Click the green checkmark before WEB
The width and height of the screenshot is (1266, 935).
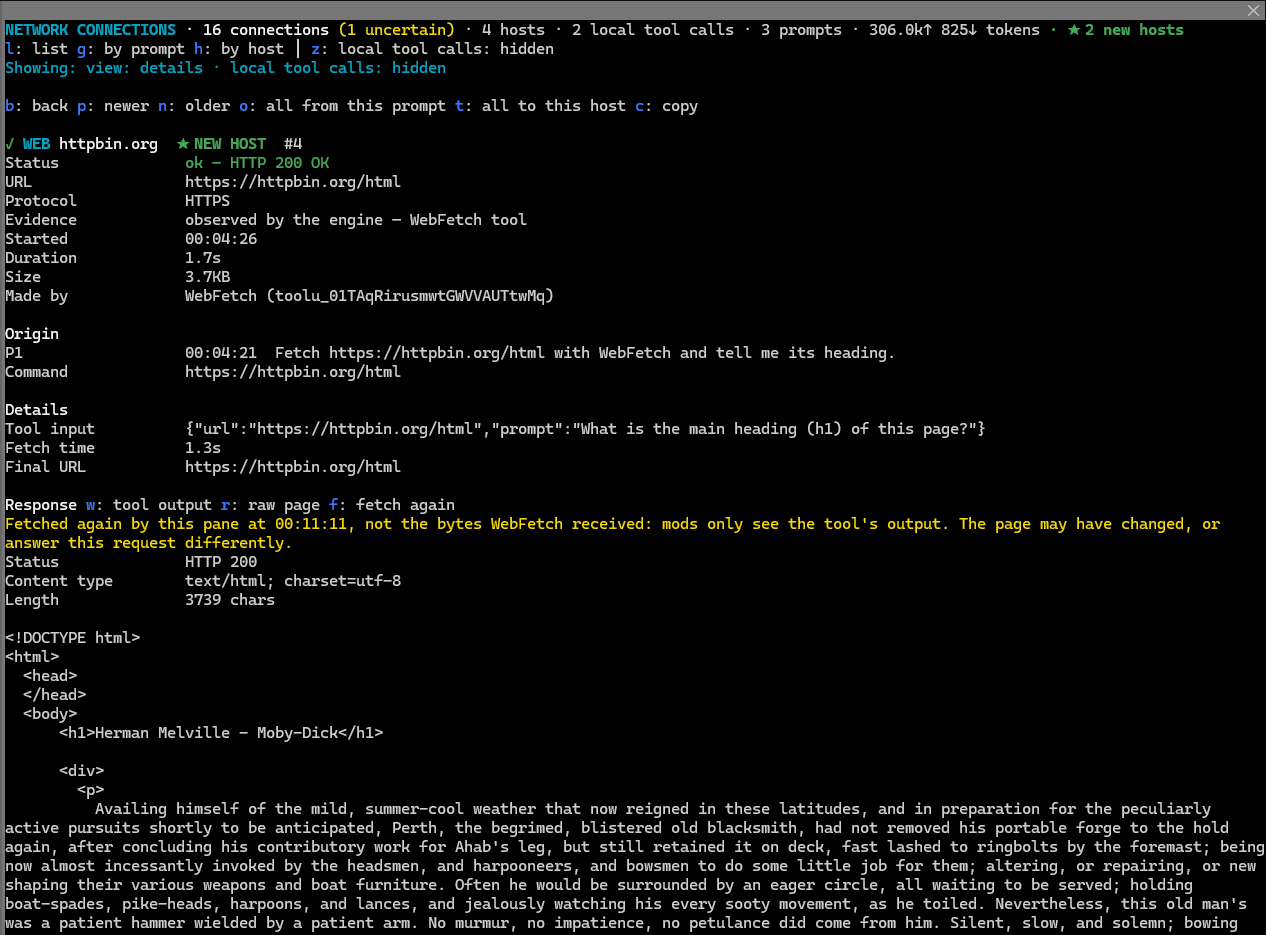coord(10,143)
